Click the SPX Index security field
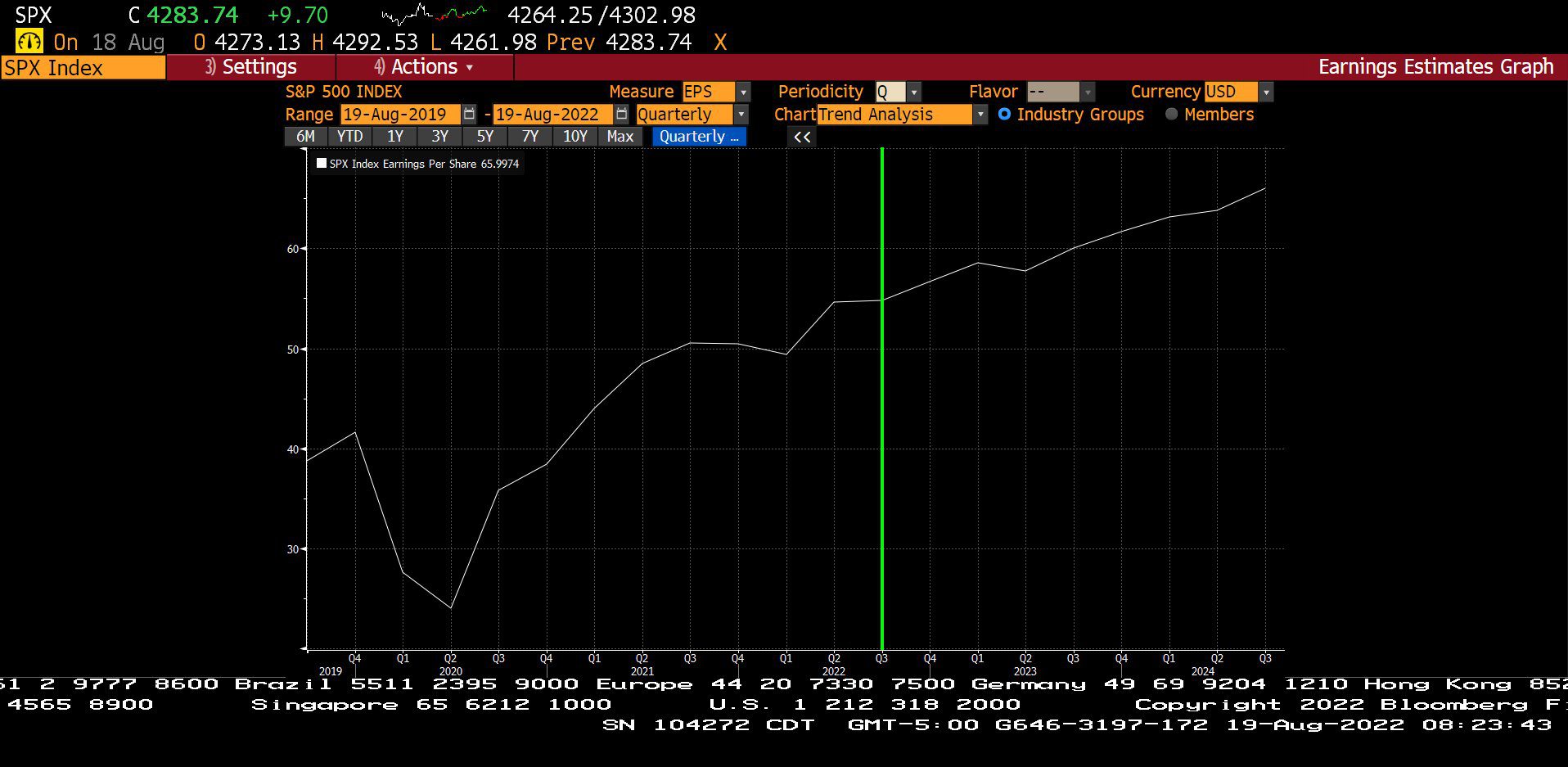Image resolution: width=1568 pixels, height=767 pixels. 83,68
